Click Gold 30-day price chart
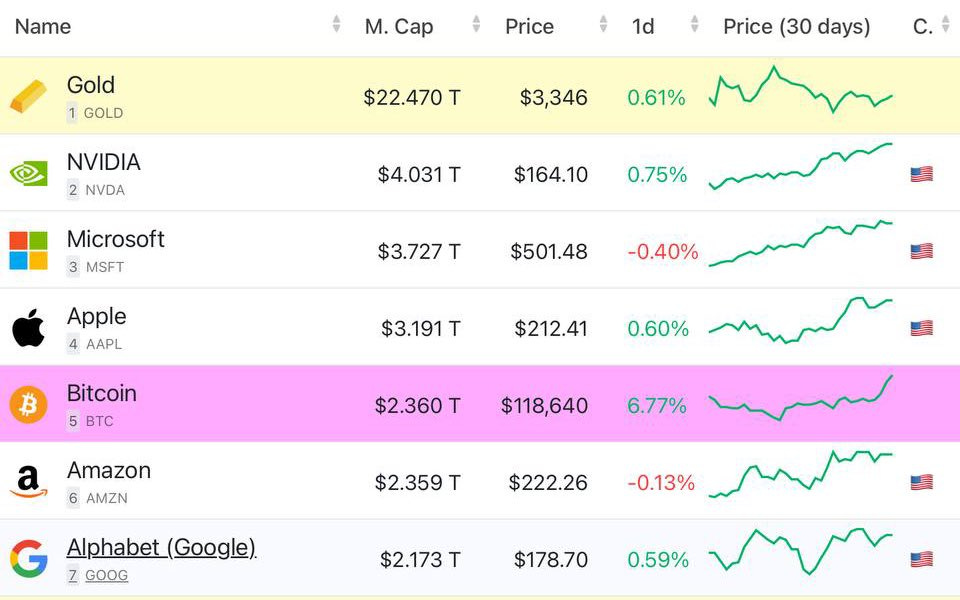 (801, 89)
